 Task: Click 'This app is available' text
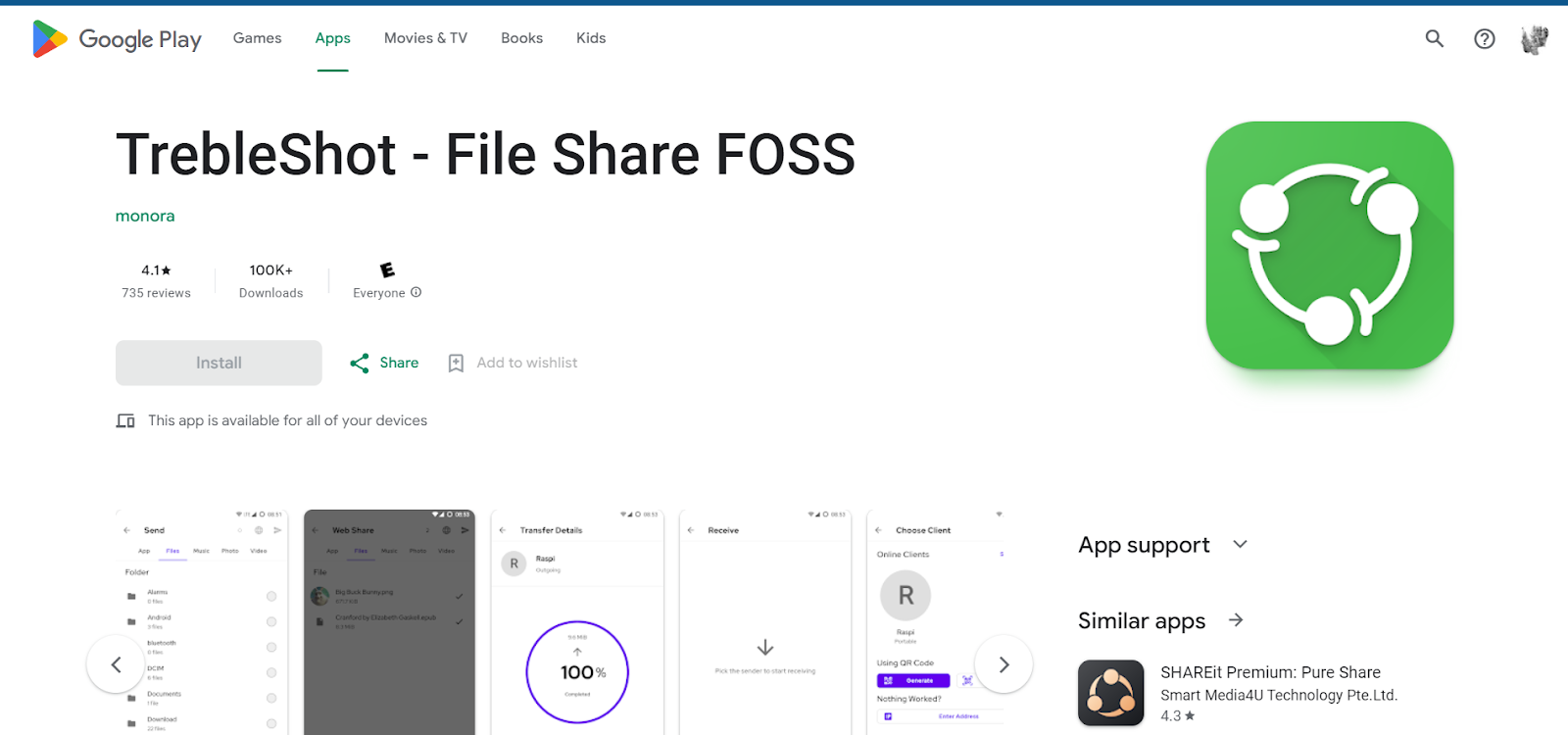tap(288, 420)
